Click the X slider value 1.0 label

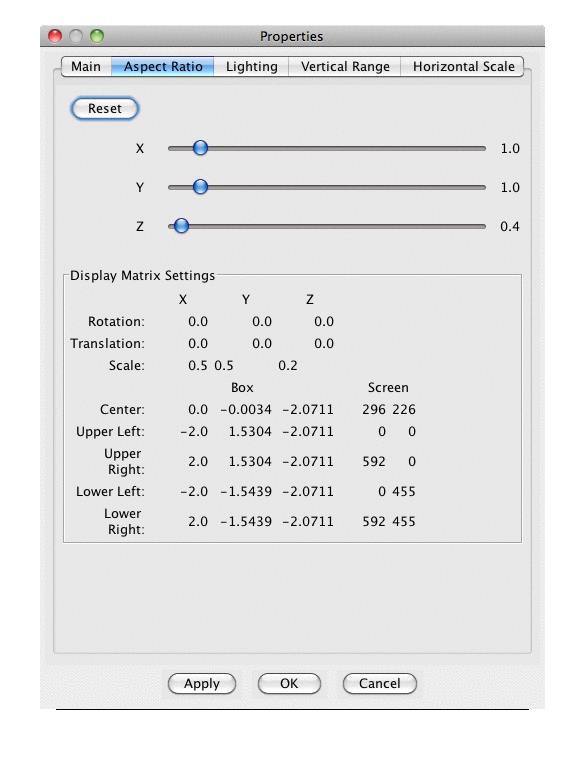[x=510, y=148]
